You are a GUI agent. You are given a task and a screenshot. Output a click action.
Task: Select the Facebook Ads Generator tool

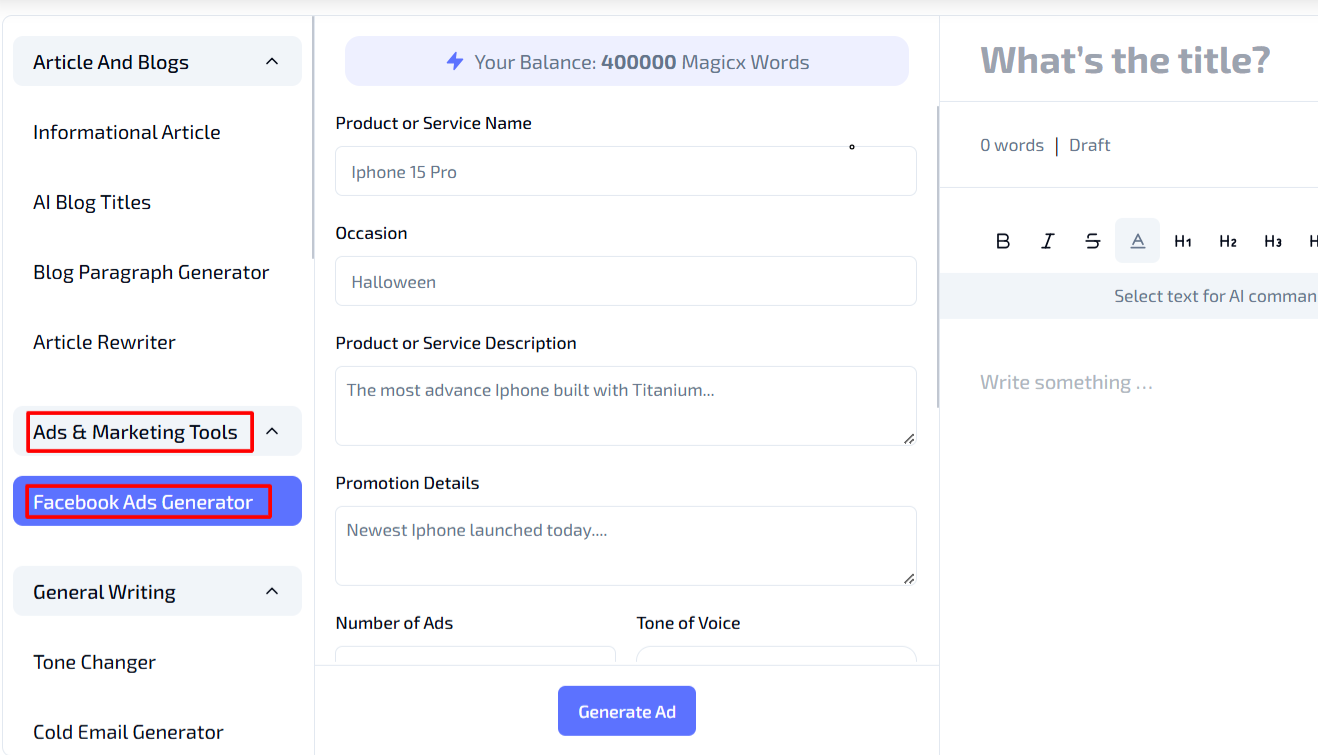click(157, 501)
